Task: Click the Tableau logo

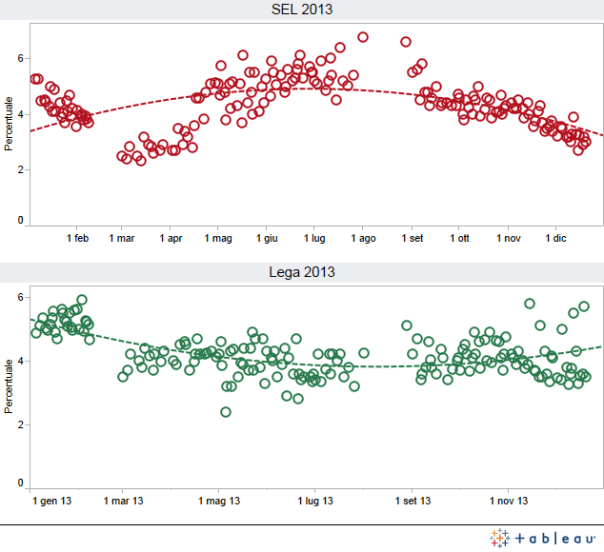Action: pyautogui.click(x=544, y=536)
